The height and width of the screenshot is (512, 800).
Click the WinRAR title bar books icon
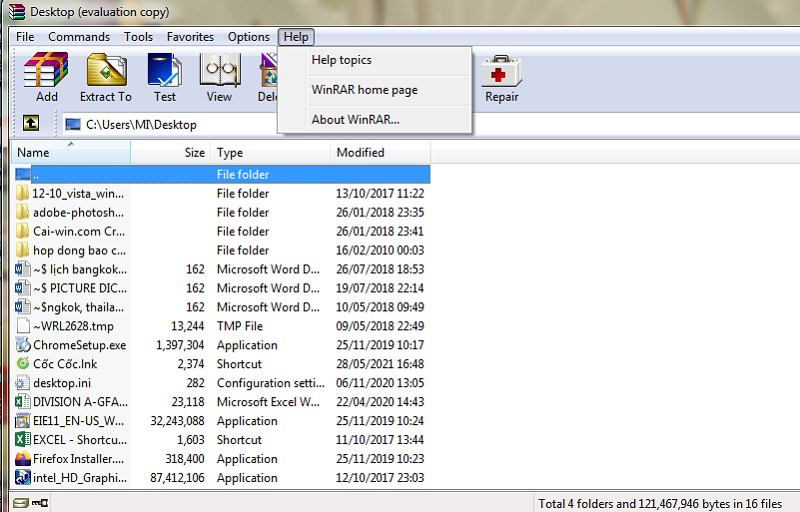pos(16,11)
